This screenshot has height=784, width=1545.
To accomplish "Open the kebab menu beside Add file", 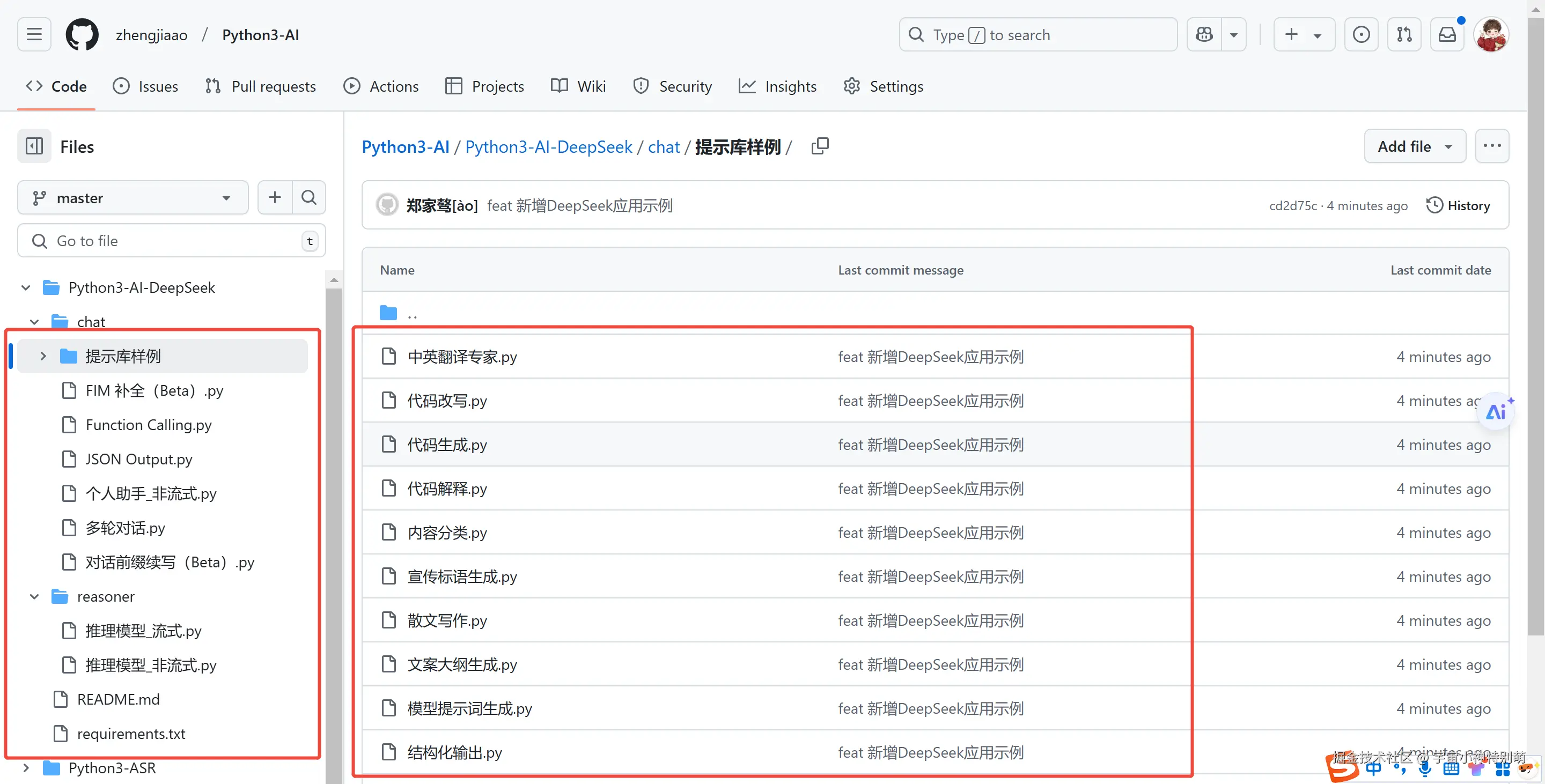I will click(1492, 146).
